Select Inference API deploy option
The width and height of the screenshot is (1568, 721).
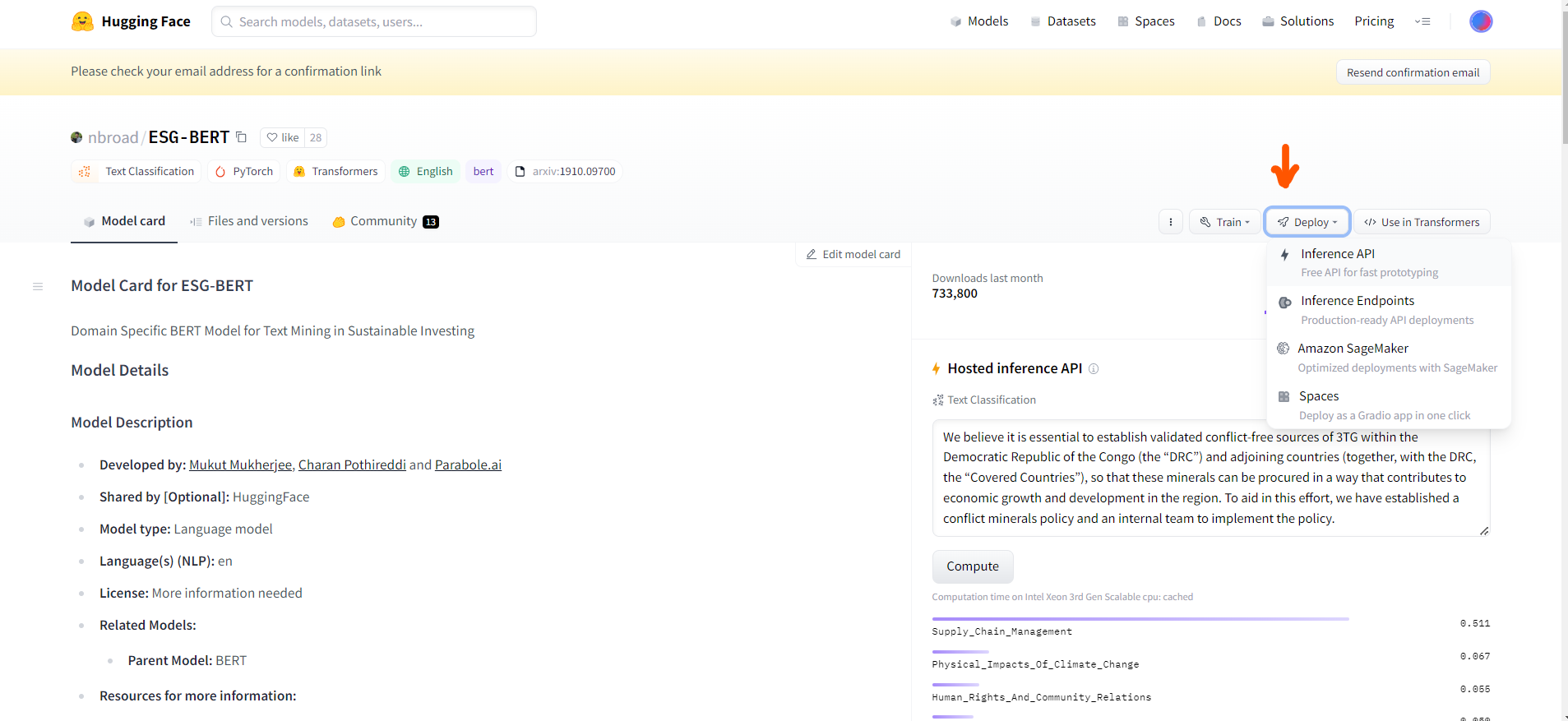(x=1389, y=262)
